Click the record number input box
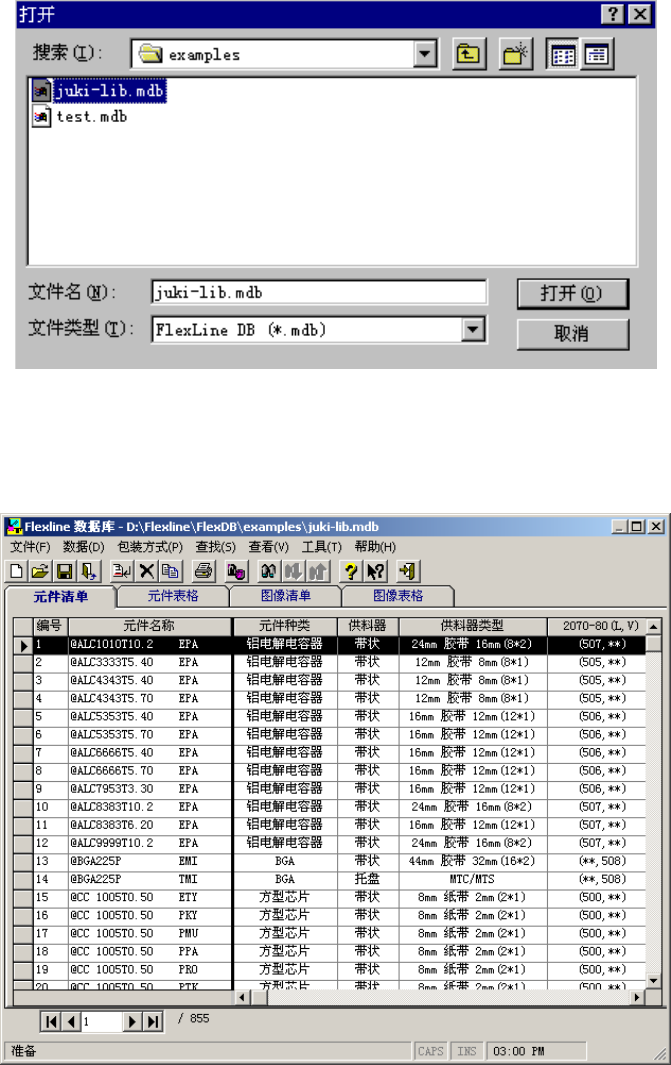Image resolution: width=671 pixels, height=1065 pixels. [102, 1021]
